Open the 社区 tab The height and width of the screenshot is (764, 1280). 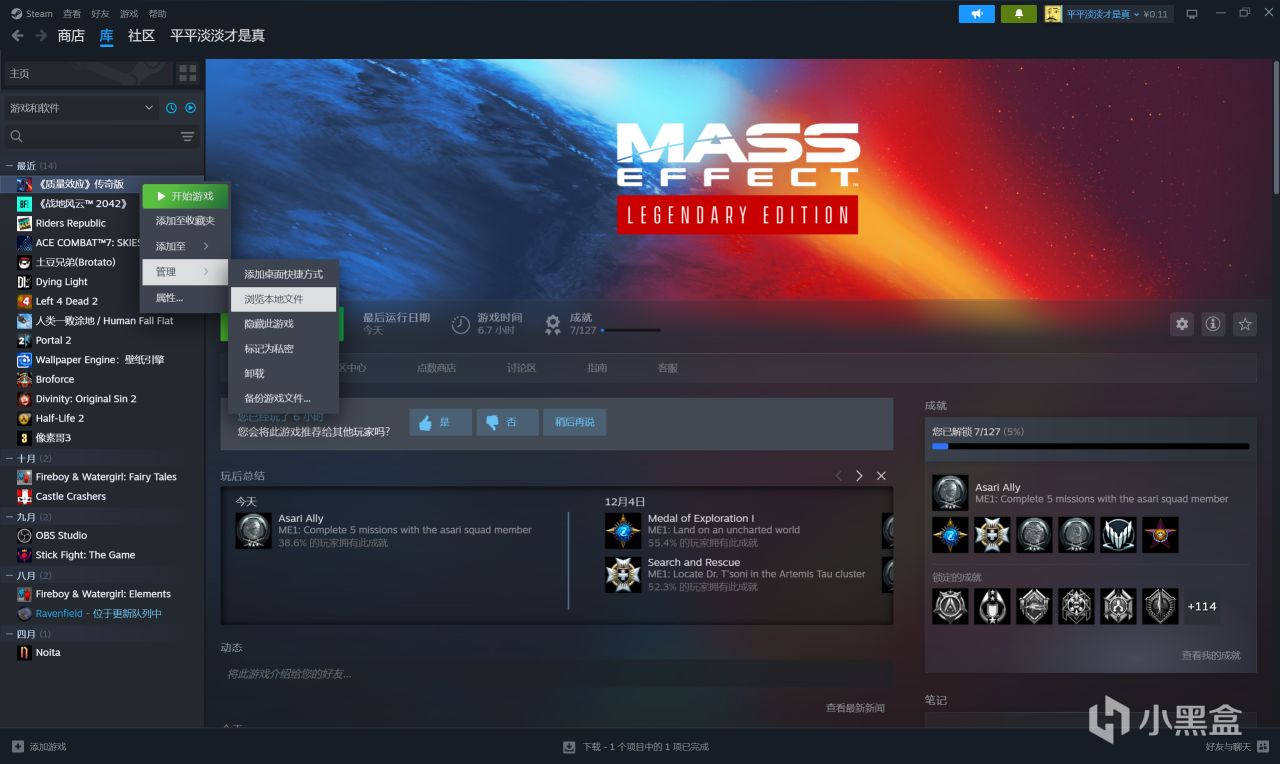[141, 35]
